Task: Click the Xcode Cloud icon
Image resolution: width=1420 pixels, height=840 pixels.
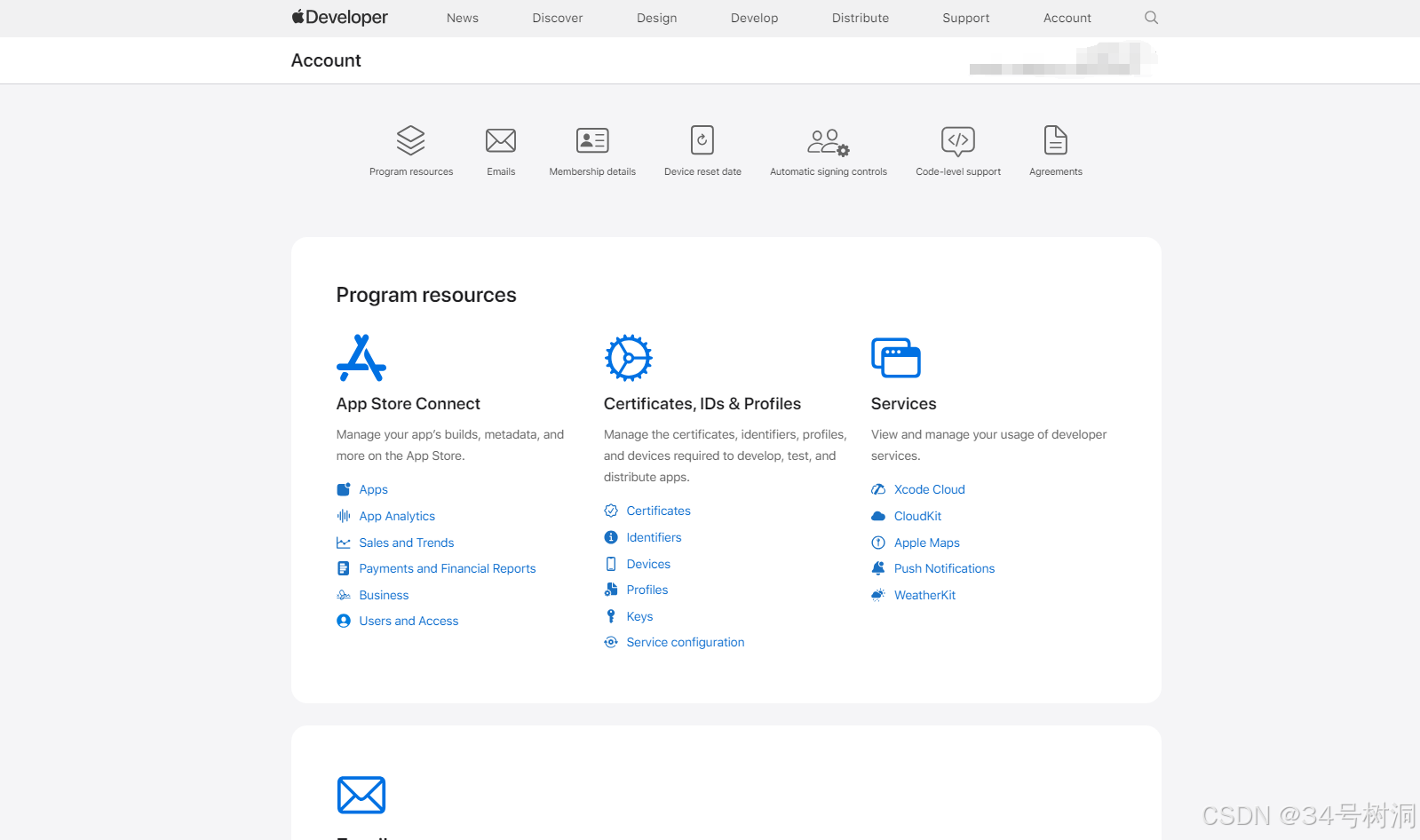Action: pos(878,489)
